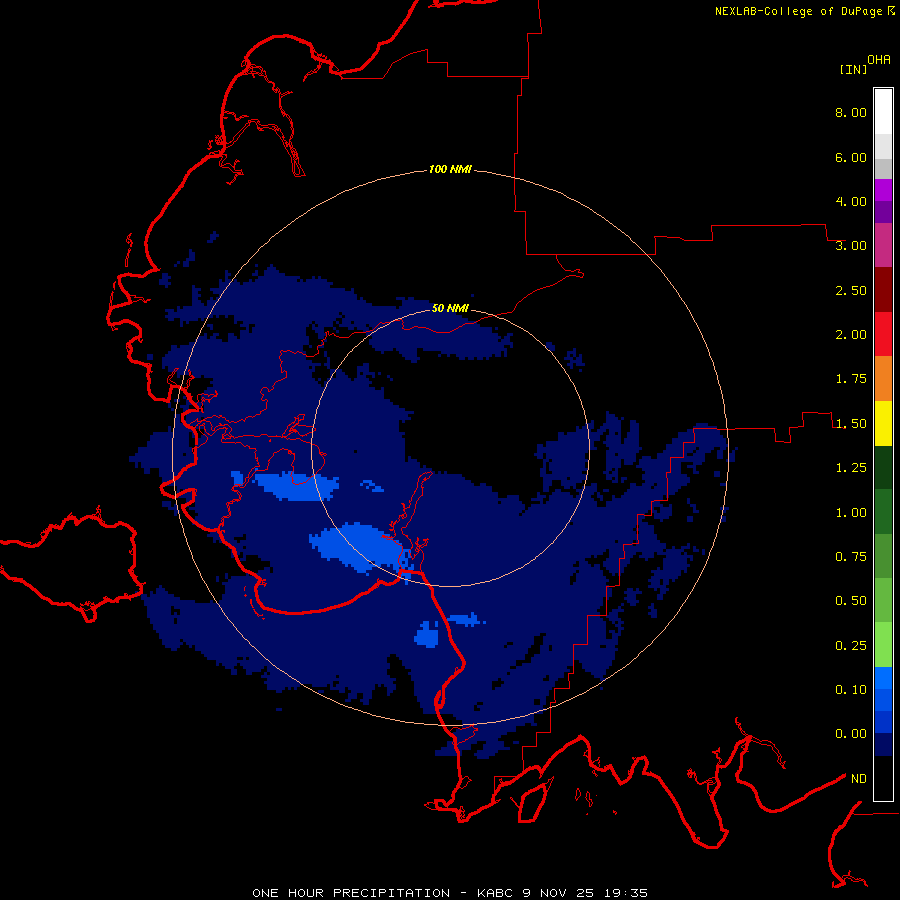
Task: Select the 8.00 legend value
Action: coord(851,112)
